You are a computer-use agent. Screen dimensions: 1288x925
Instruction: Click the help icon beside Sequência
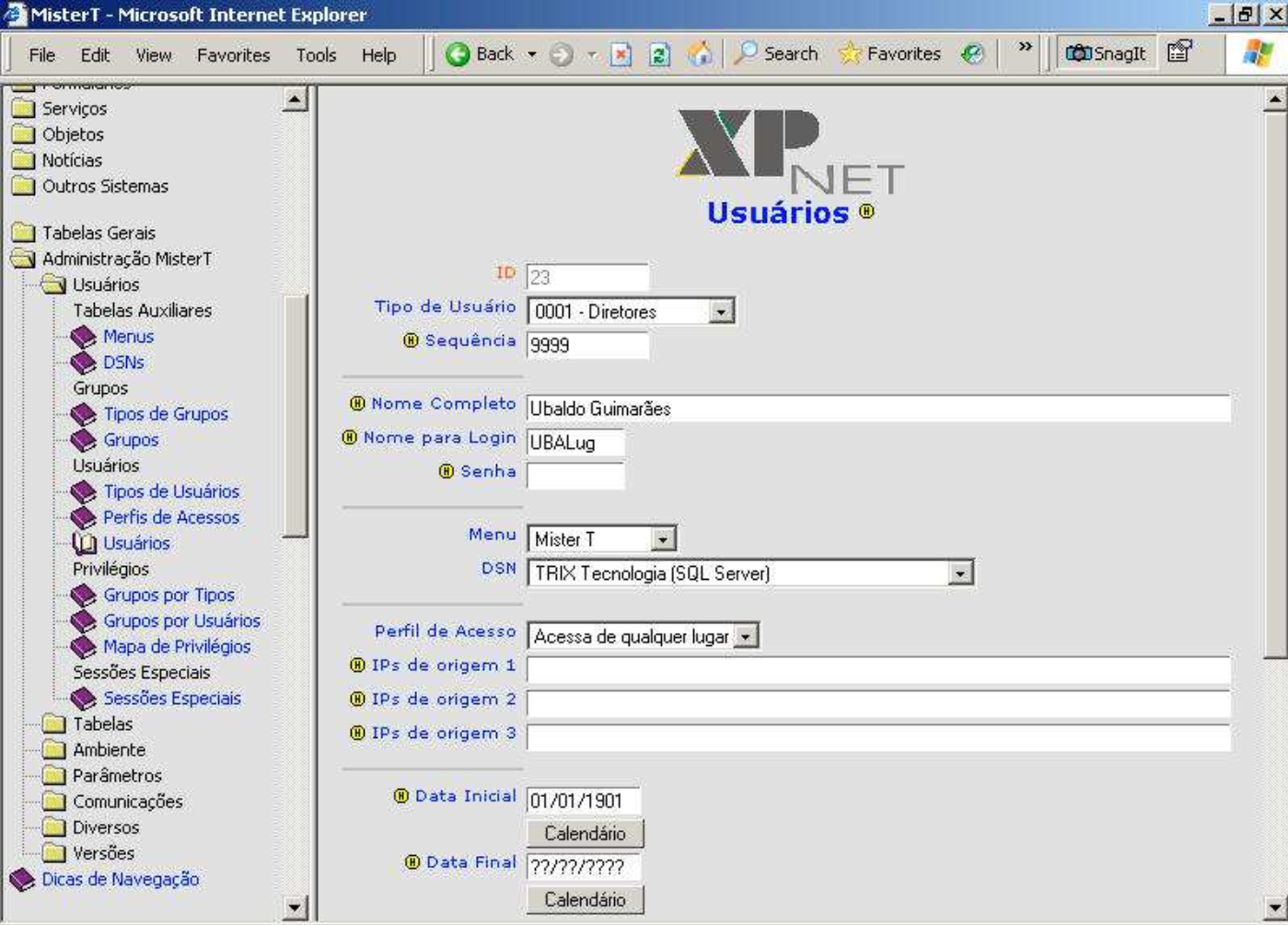point(411,341)
